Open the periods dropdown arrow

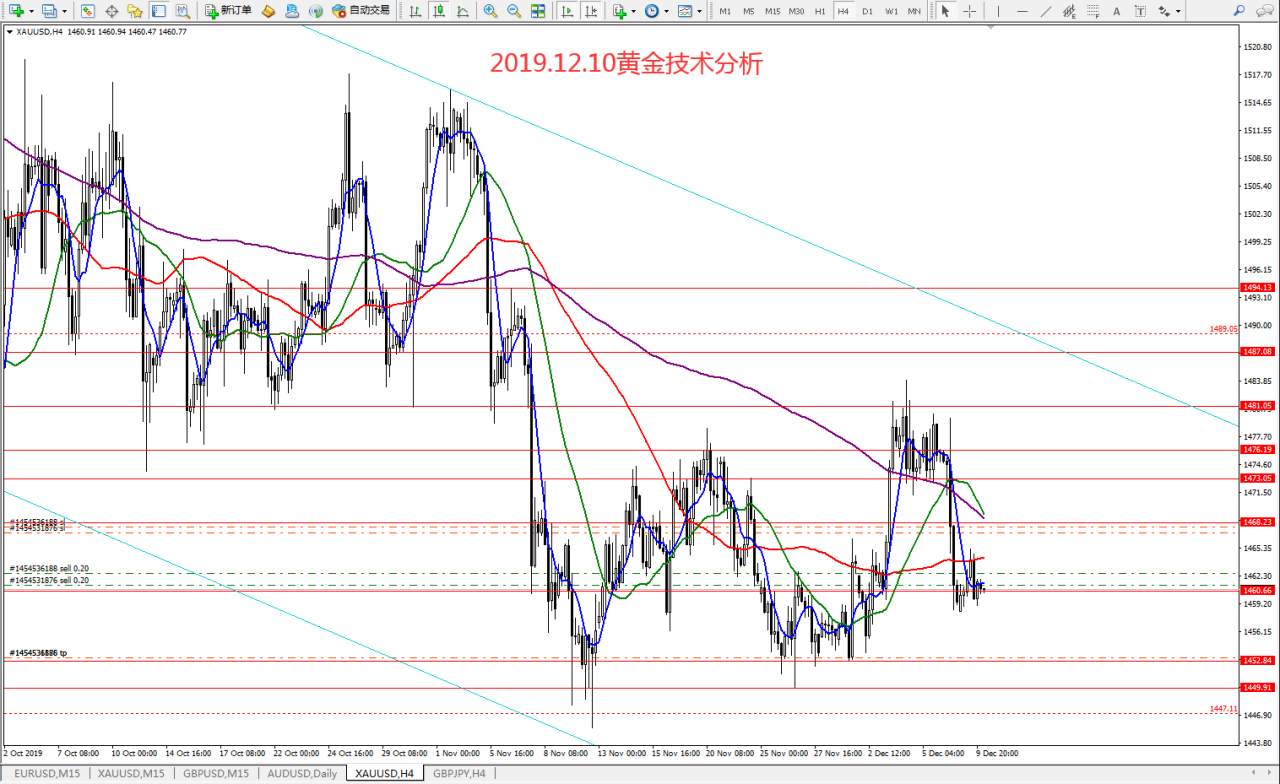(667, 11)
